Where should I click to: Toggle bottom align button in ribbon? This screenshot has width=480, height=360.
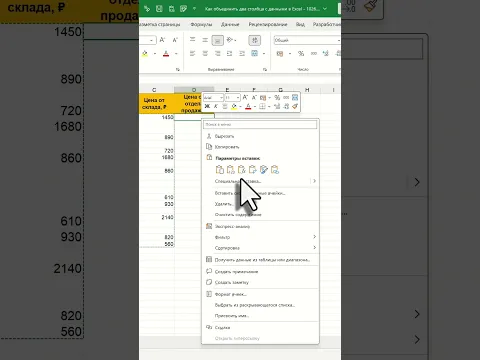(217, 40)
